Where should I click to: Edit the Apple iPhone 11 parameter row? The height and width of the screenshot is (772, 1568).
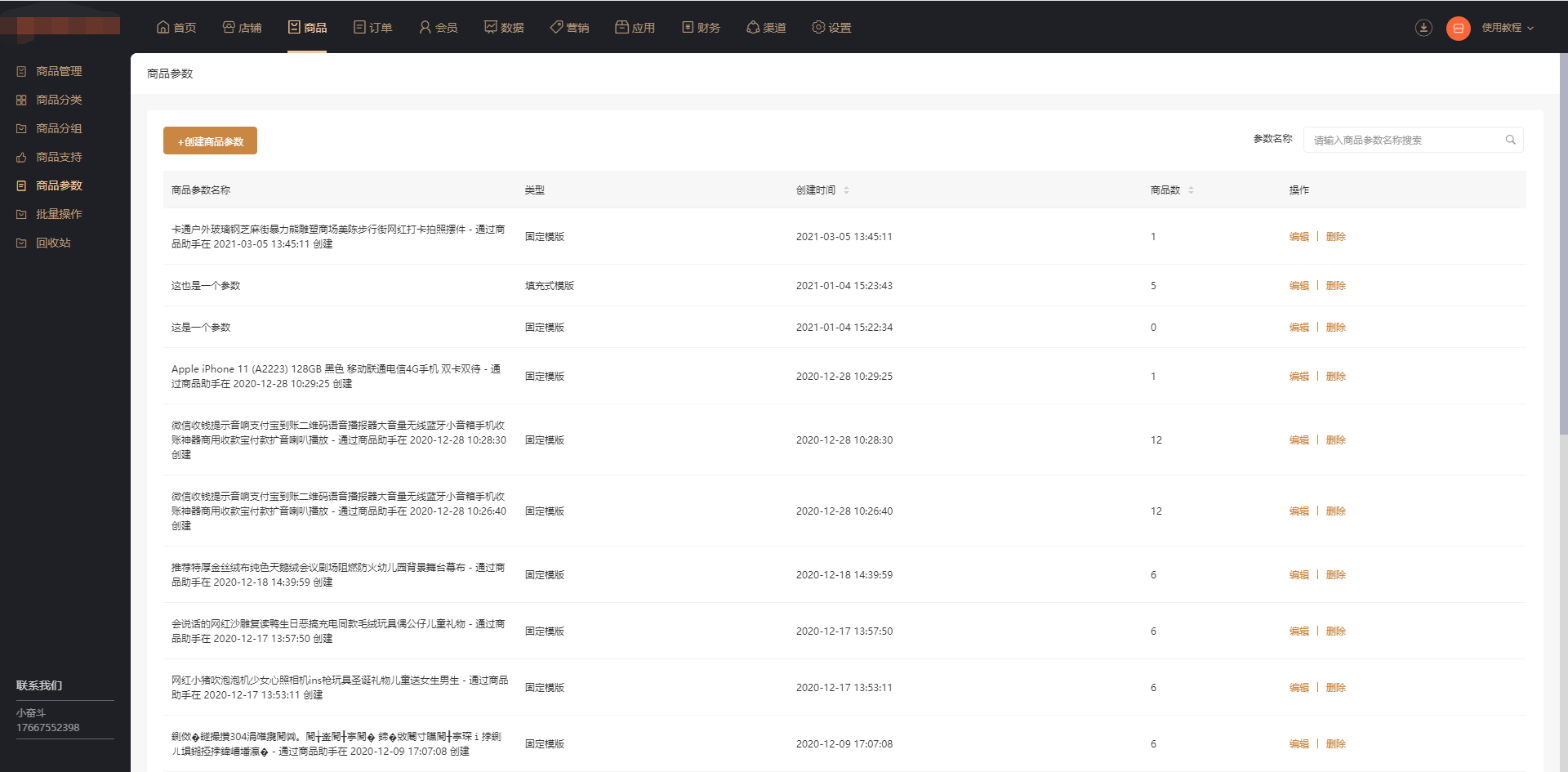pos(1298,377)
